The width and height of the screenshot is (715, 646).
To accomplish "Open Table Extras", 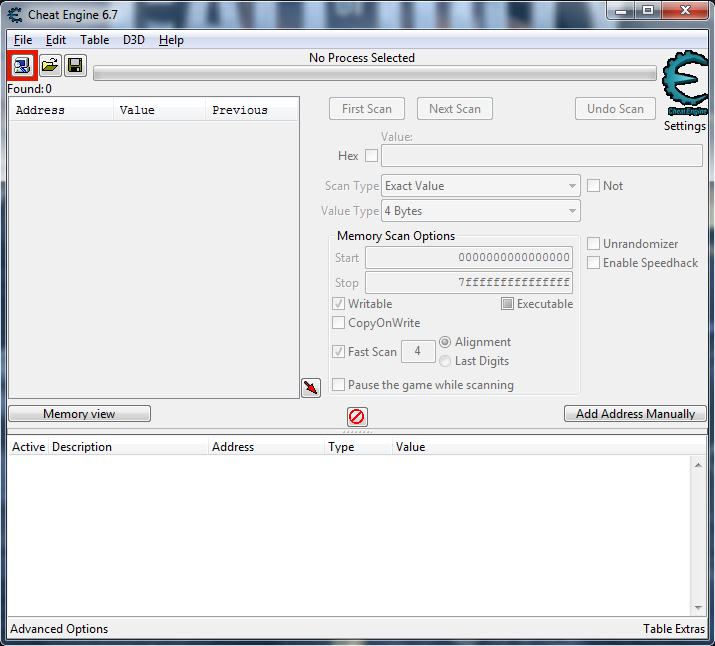I will pyautogui.click(x=674, y=629).
